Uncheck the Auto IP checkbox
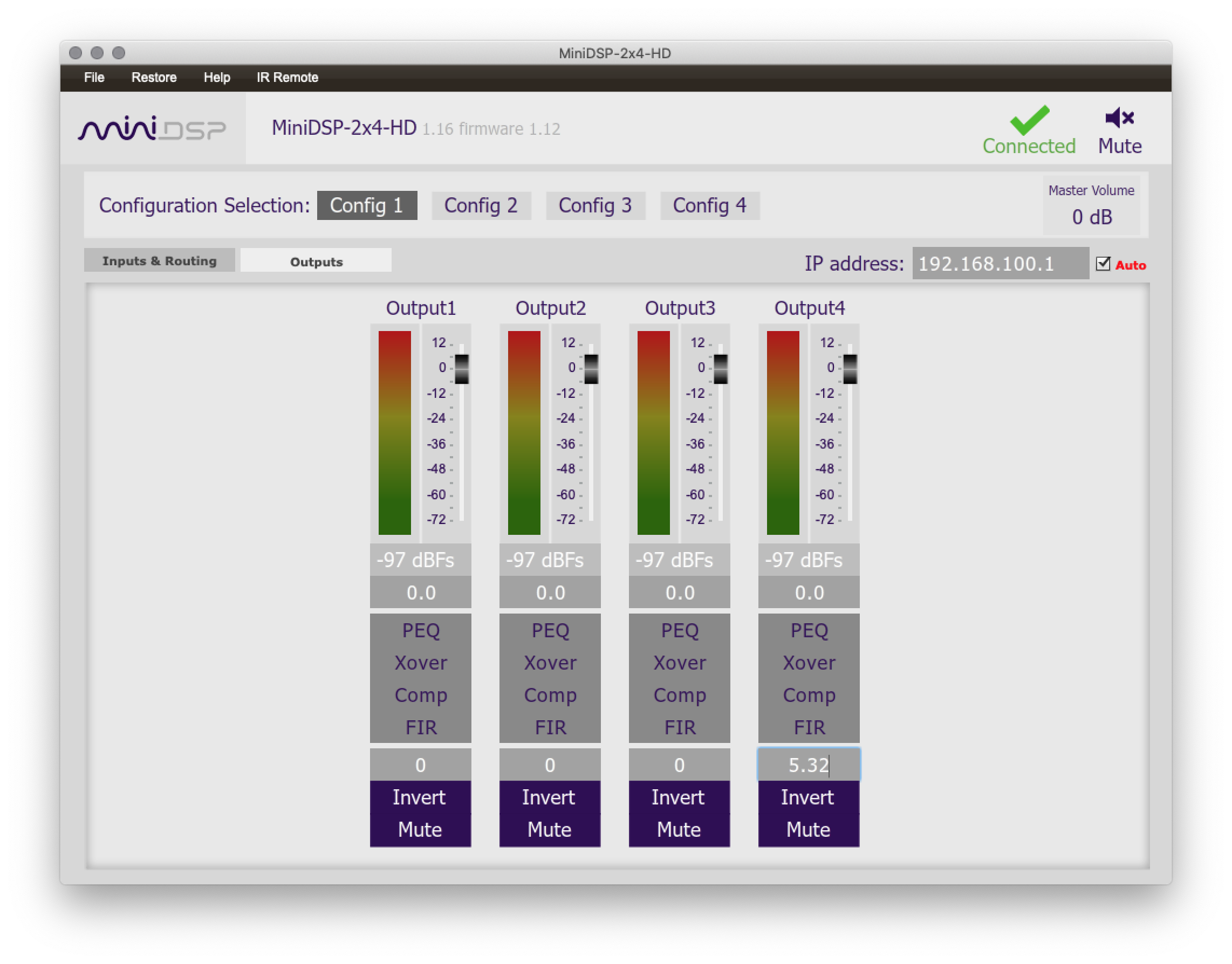This screenshot has height=964, width=1232. (x=1103, y=264)
